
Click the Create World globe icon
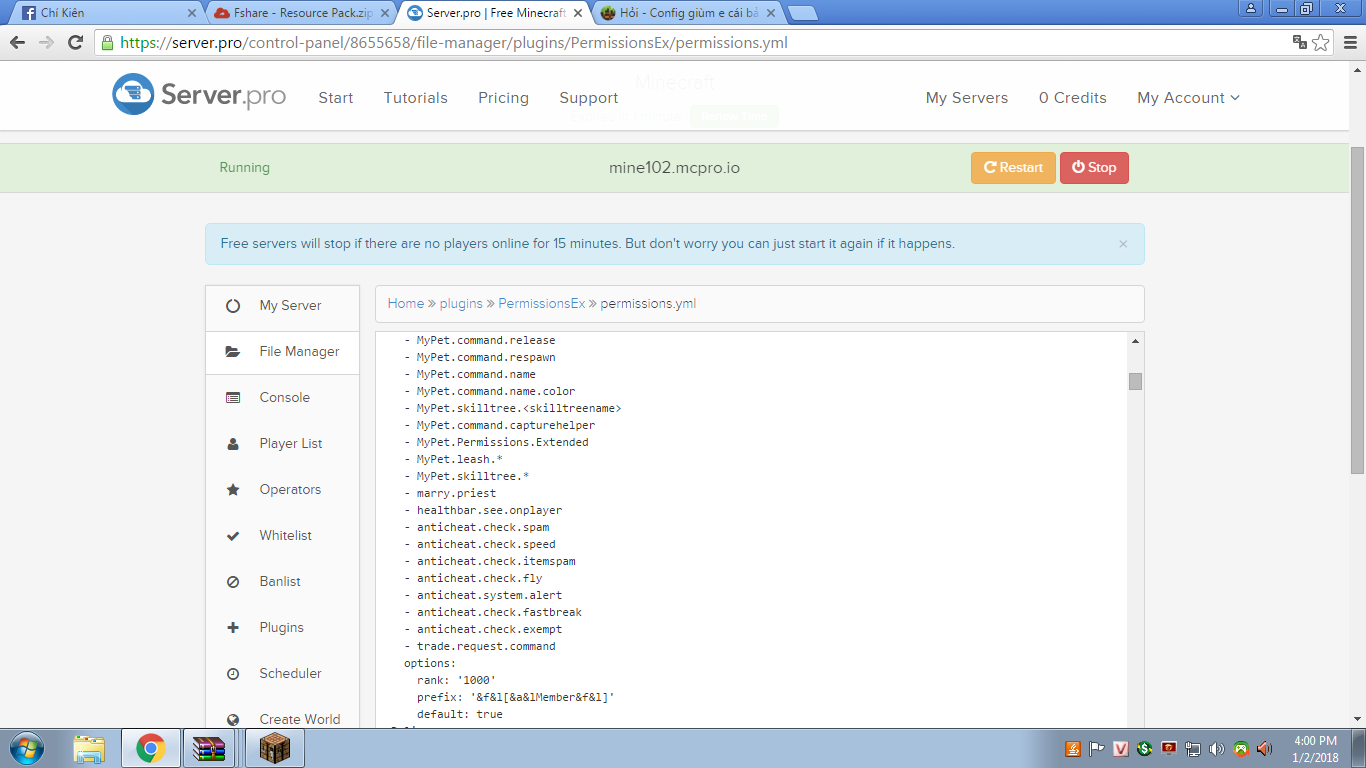point(233,720)
